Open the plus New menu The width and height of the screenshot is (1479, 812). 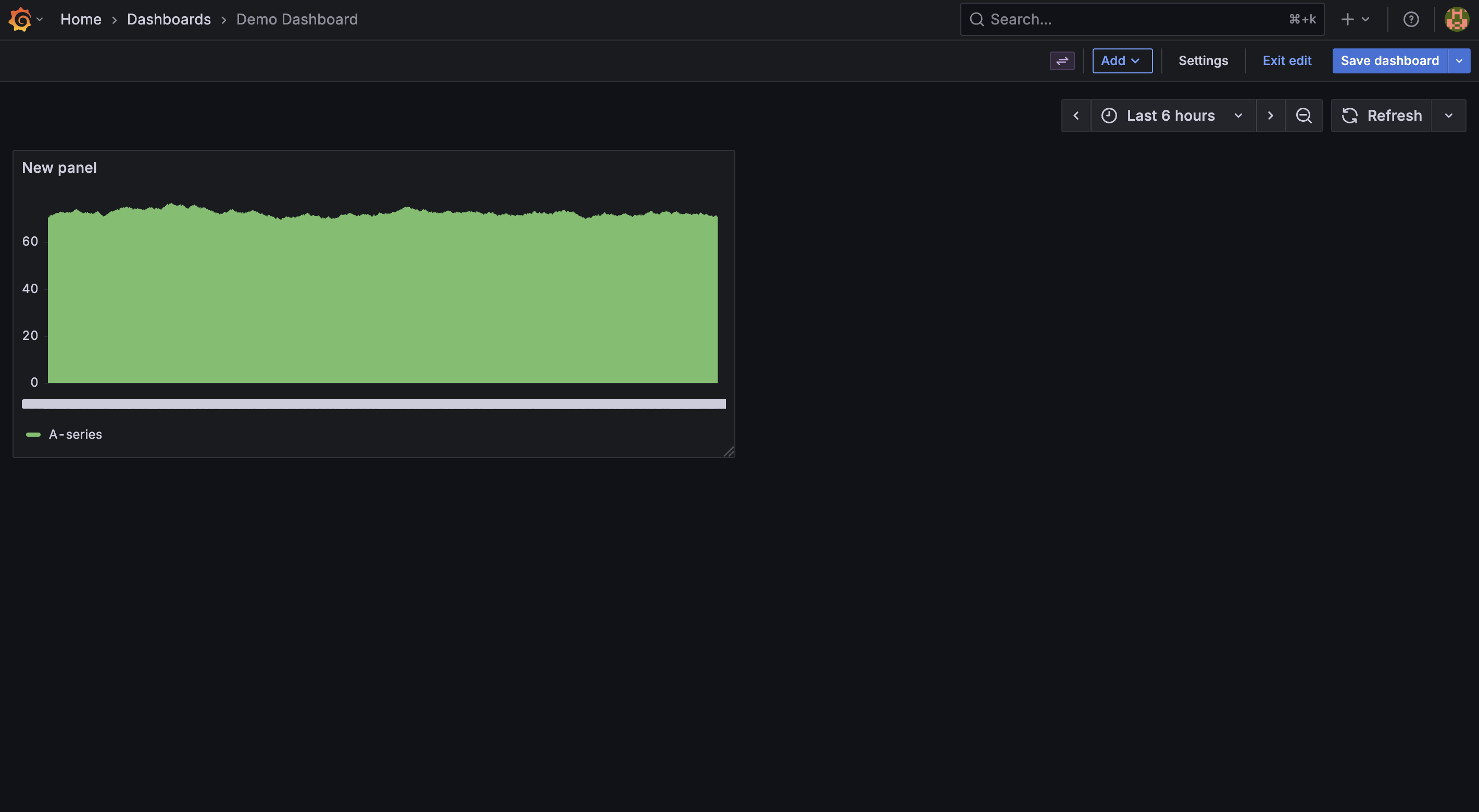[x=1356, y=19]
